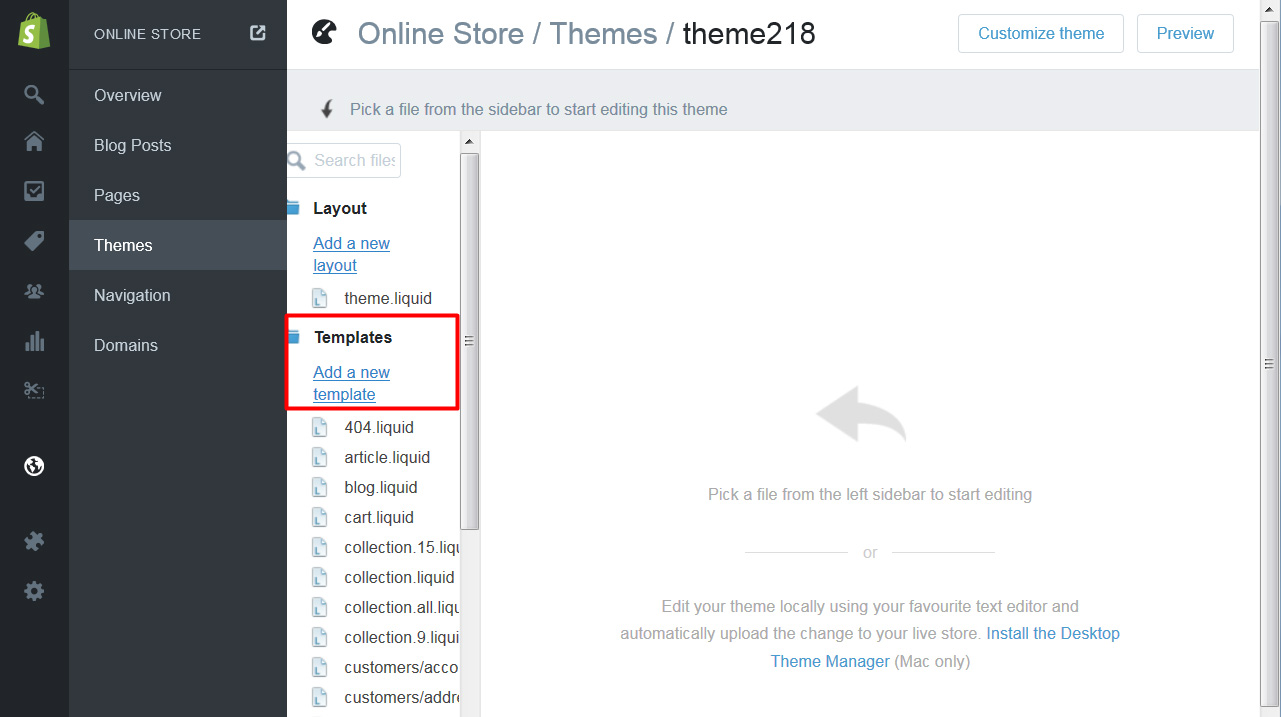Click file icon beside blog.liquid

[x=320, y=487]
